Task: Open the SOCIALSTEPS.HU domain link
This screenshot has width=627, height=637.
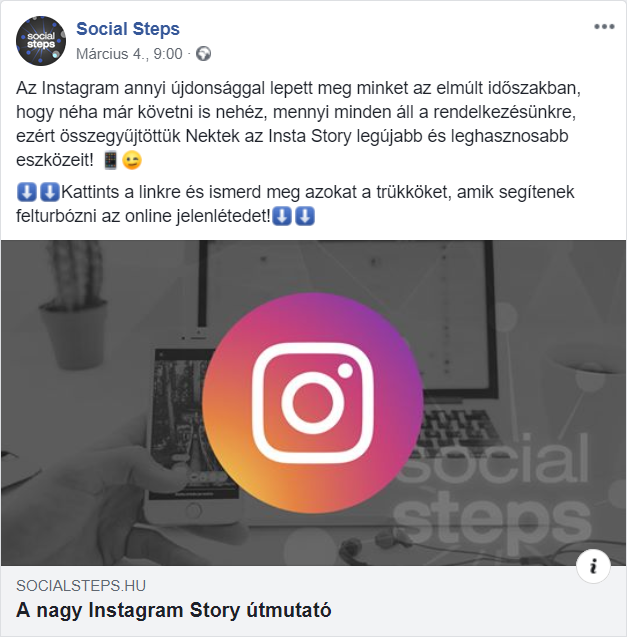Action: coord(81,586)
